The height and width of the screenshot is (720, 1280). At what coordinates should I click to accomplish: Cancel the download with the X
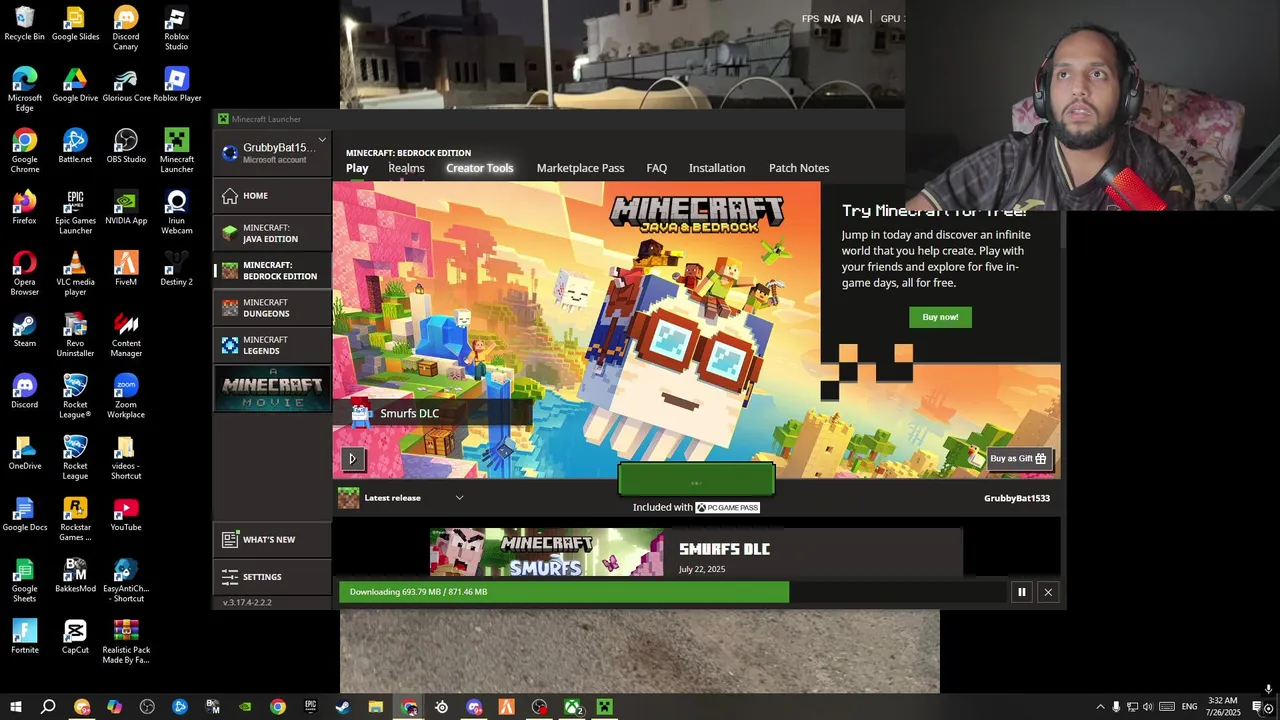click(1048, 592)
